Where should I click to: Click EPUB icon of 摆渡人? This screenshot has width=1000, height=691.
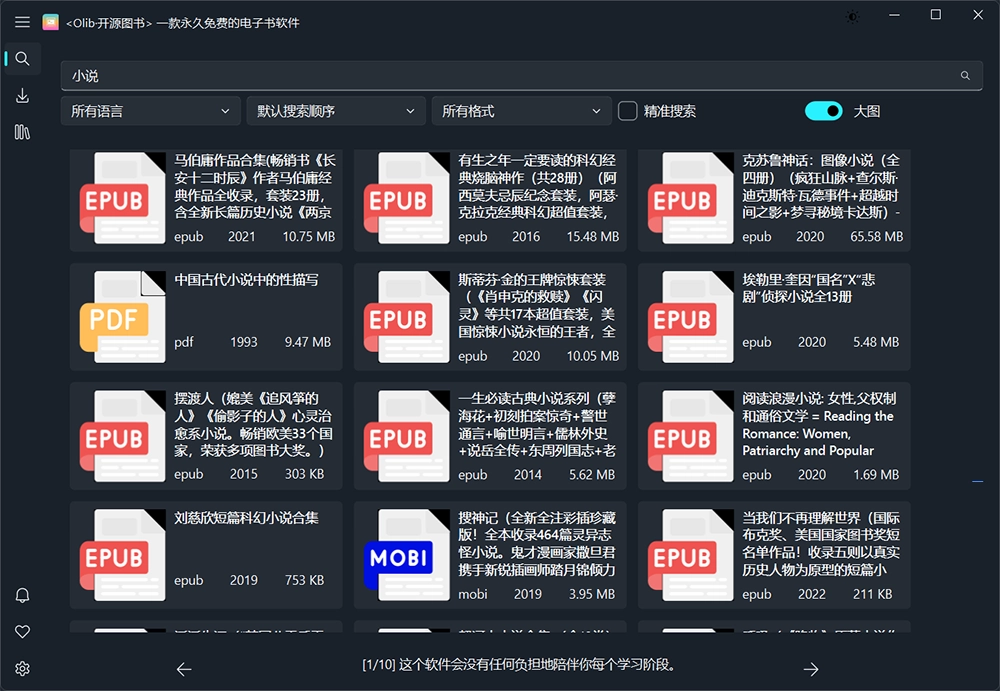click(122, 436)
